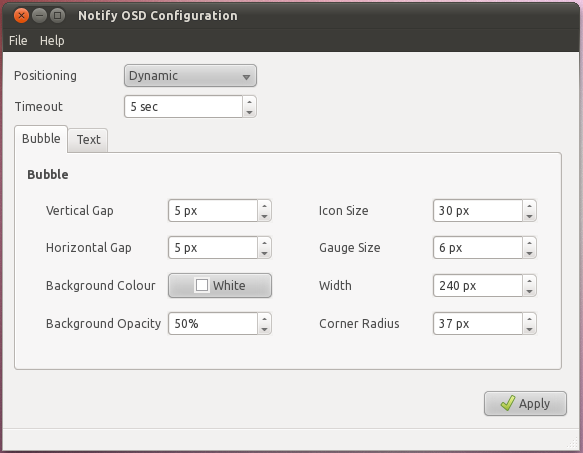Open the Positioning dropdown set to Dynamic
The height and width of the screenshot is (453, 583).
[190, 76]
